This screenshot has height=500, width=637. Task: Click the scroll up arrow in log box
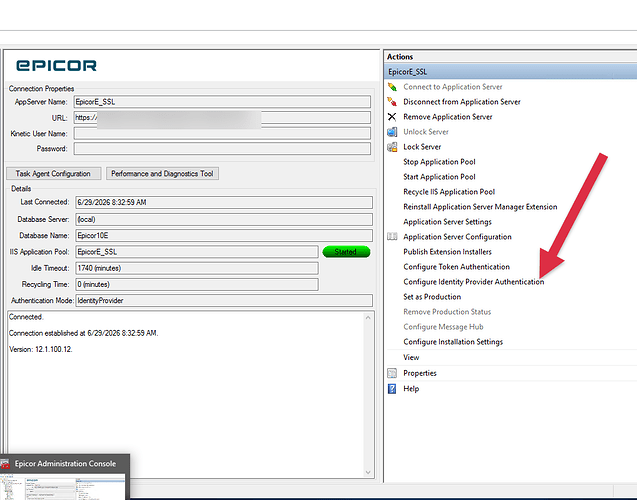pyautogui.click(x=368, y=317)
